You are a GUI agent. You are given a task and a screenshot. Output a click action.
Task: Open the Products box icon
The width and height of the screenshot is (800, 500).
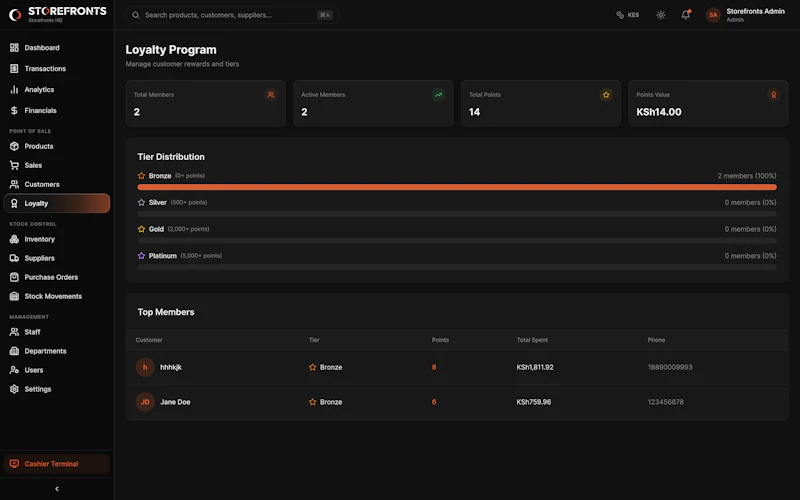pyautogui.click(x=14, y=146)
